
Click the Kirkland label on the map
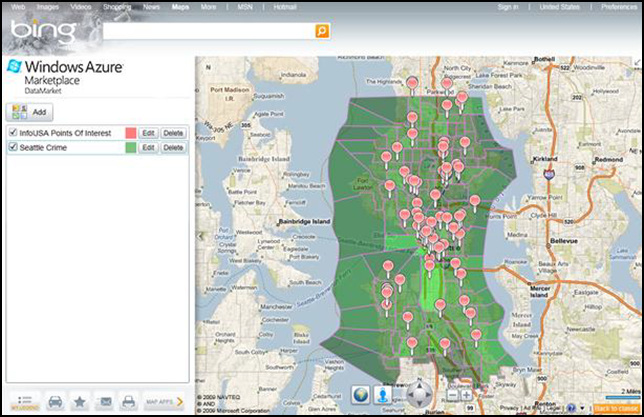point(545,159)
